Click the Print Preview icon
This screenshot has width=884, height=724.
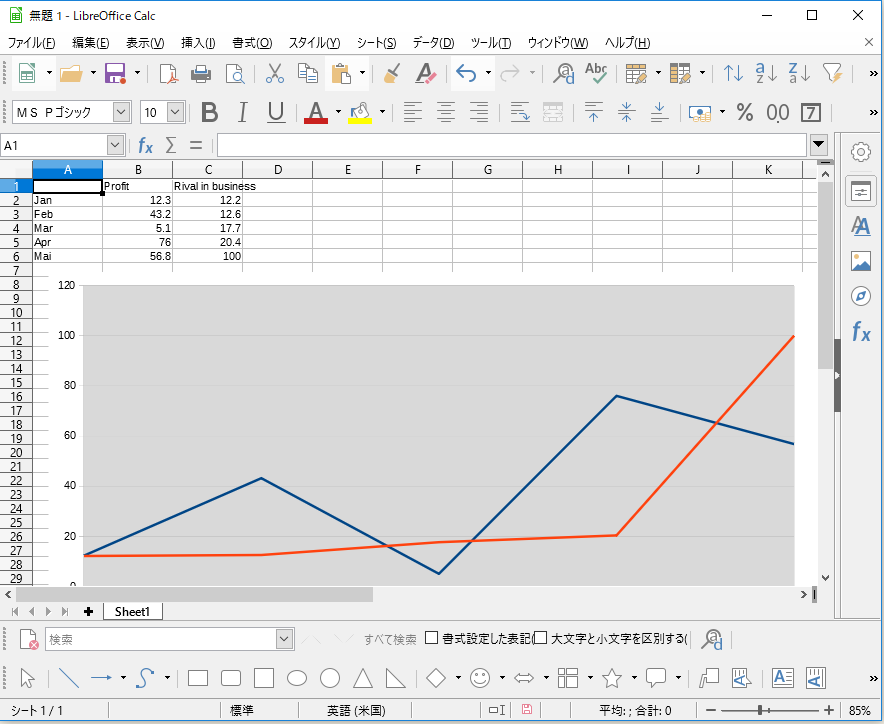click(236, 73)
